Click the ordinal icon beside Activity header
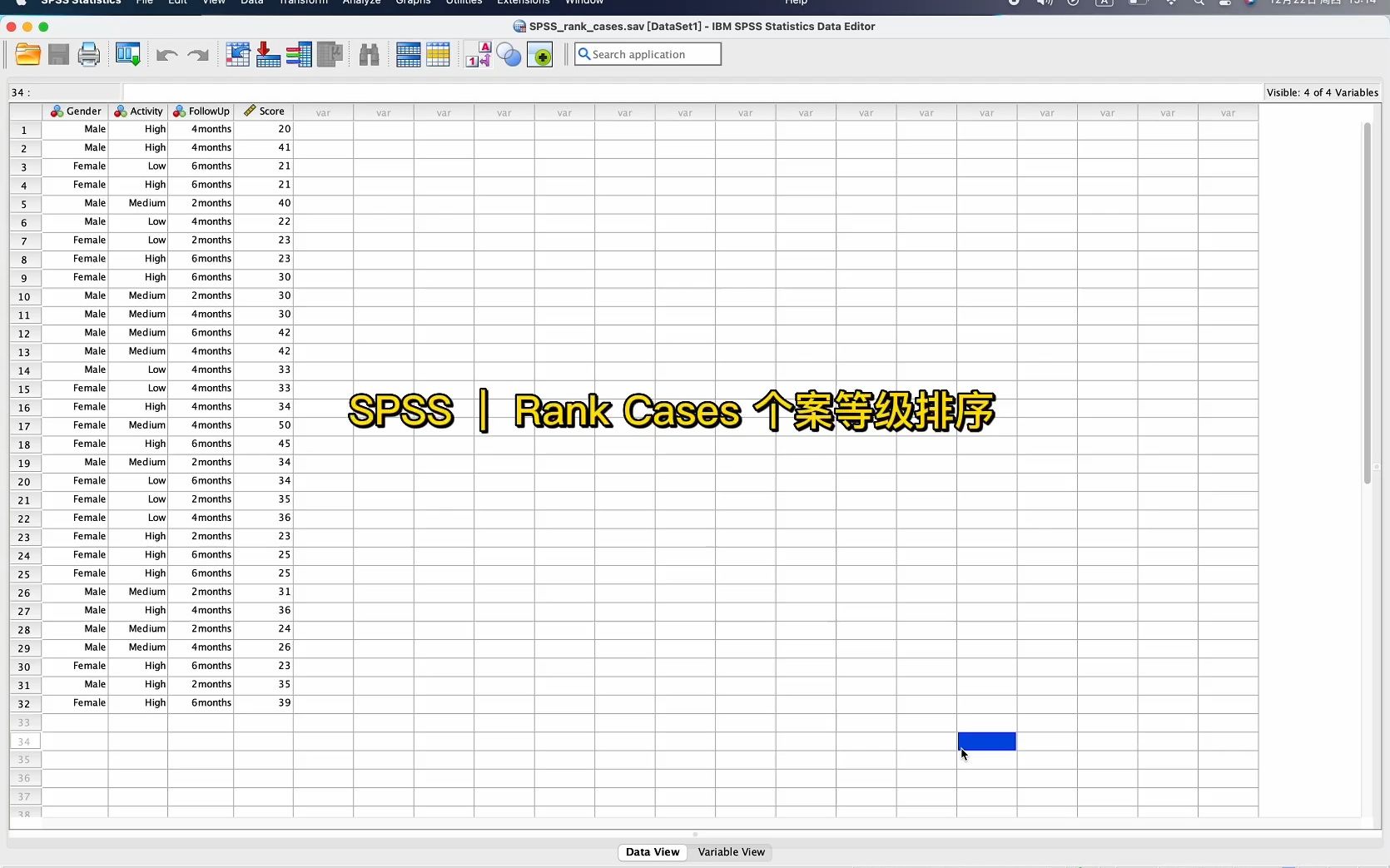 coord(121,112)
